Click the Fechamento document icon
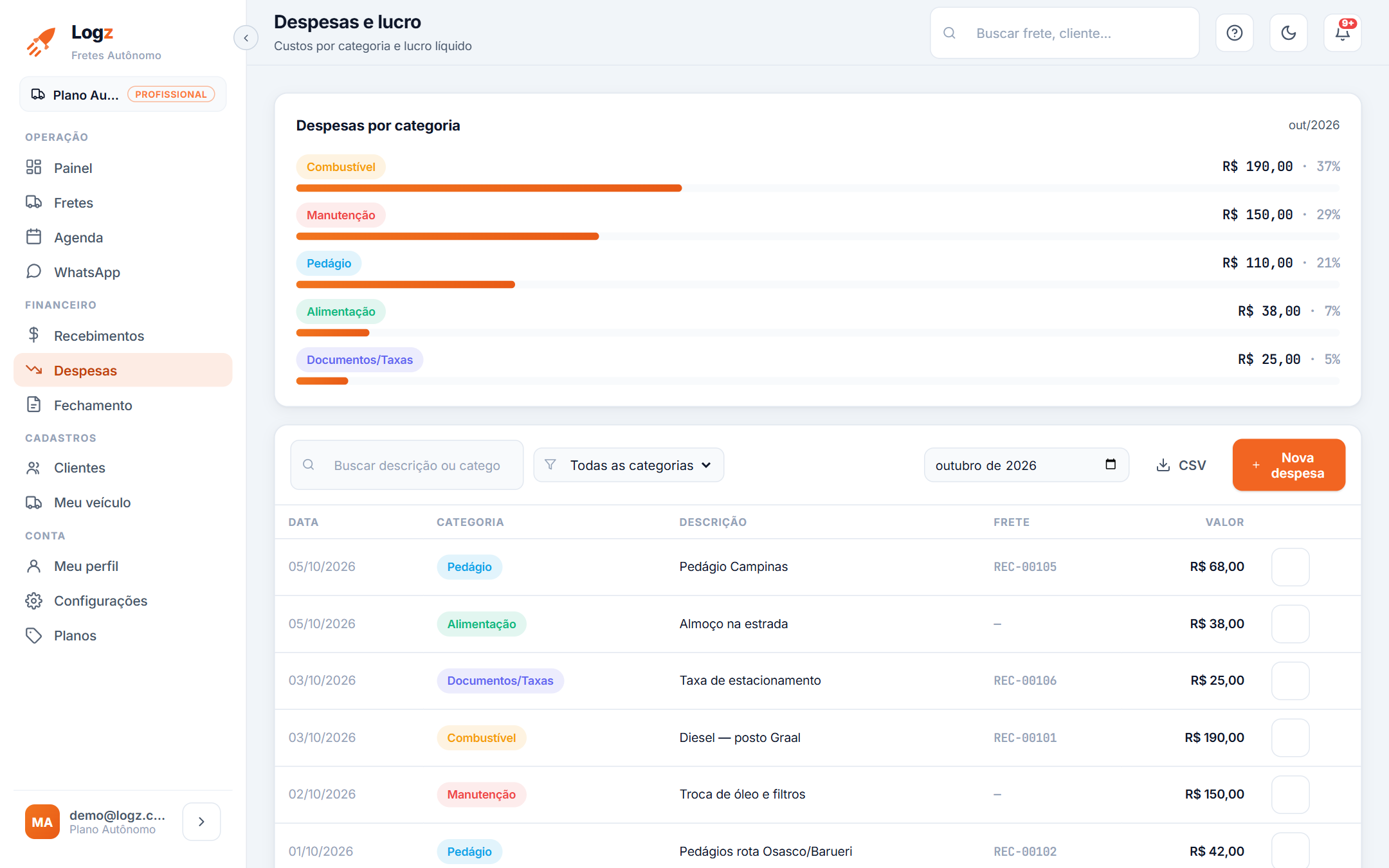The width and height of the screenshot is (1389, 868). [33, 404]
